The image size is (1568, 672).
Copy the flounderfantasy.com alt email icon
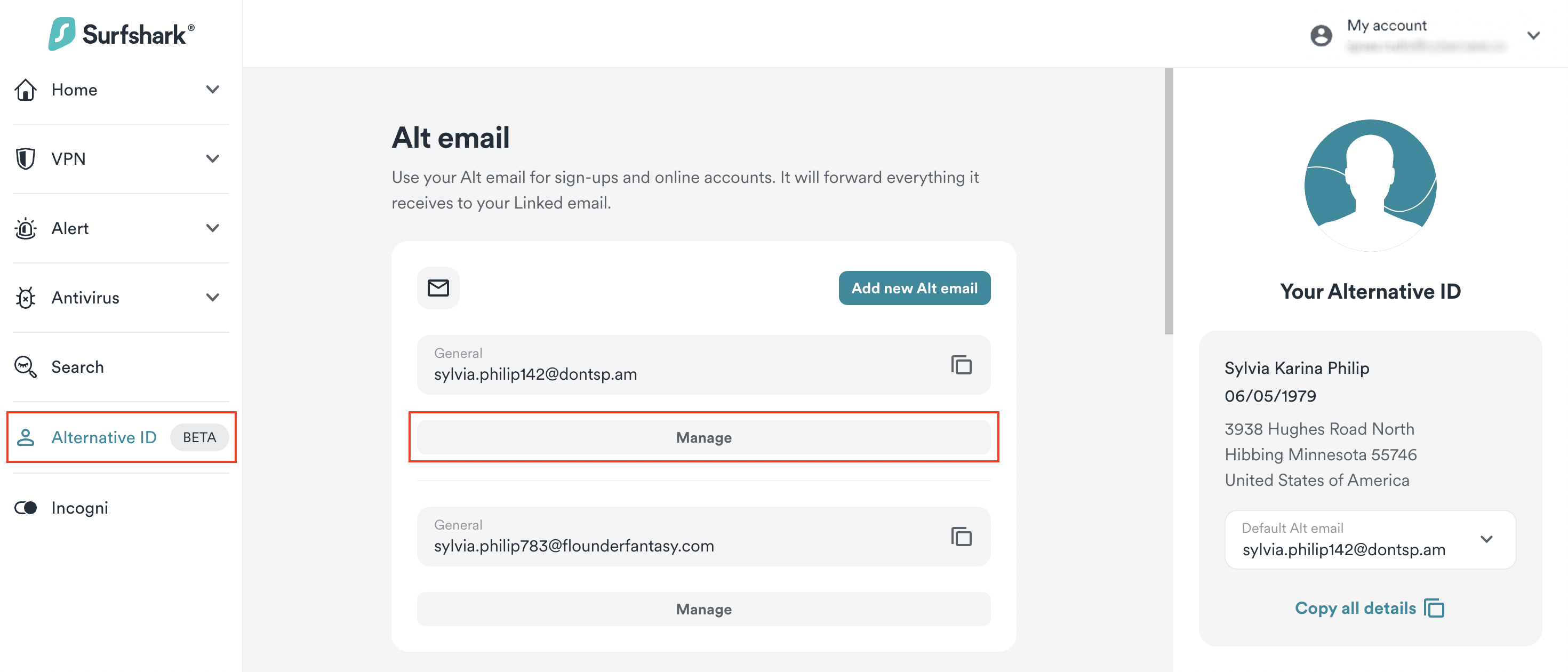point(961,537)
